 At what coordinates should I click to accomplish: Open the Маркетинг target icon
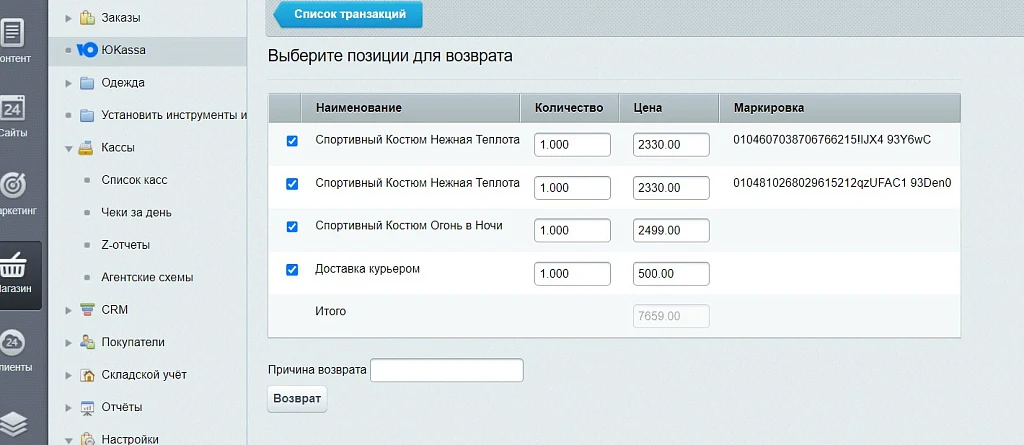[x=12, y=186]
